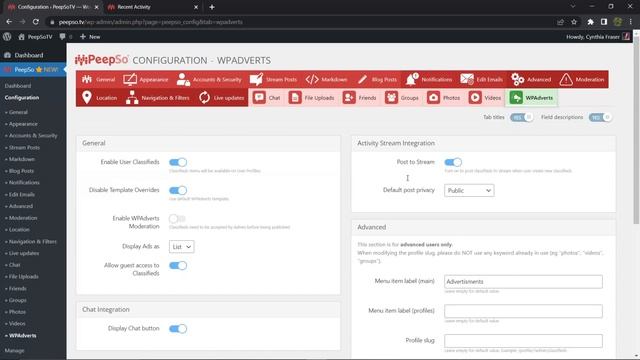Reload the page with browser refresh

point(36,22)
